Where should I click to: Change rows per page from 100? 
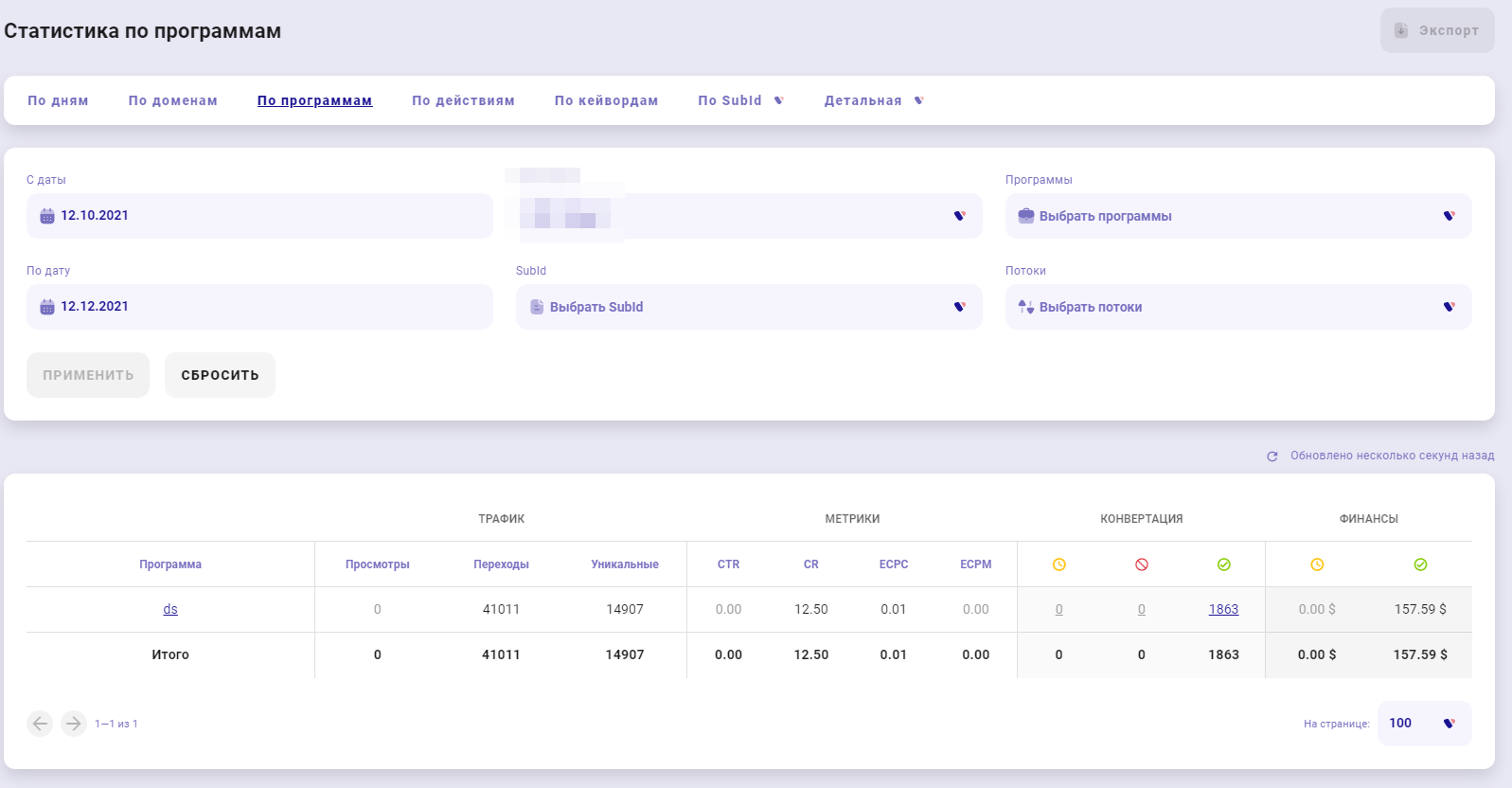point(1423,724)
